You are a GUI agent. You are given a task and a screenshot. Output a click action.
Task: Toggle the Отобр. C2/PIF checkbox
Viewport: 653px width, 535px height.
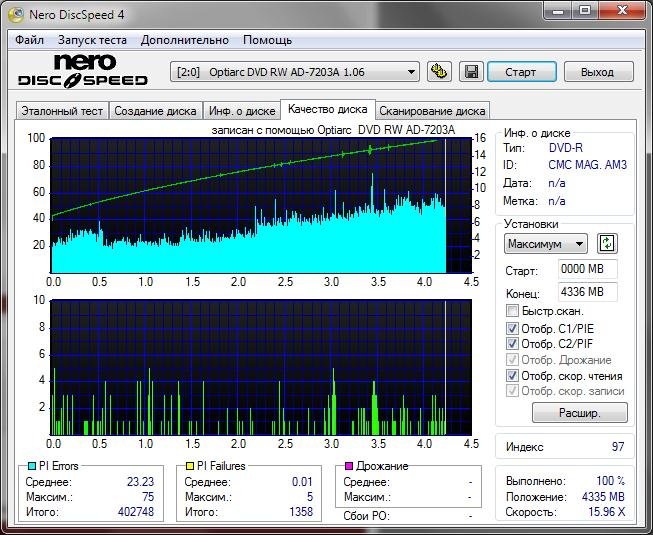[512, 344]
